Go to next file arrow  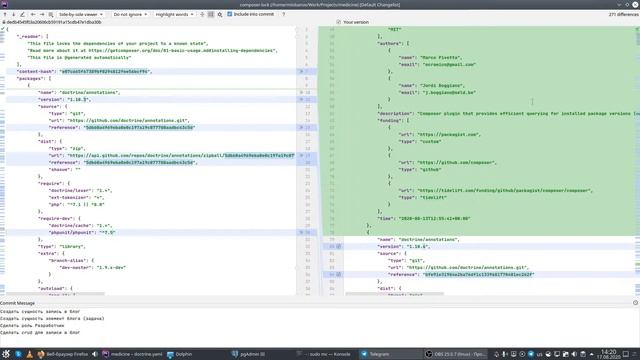click(42, 14)
